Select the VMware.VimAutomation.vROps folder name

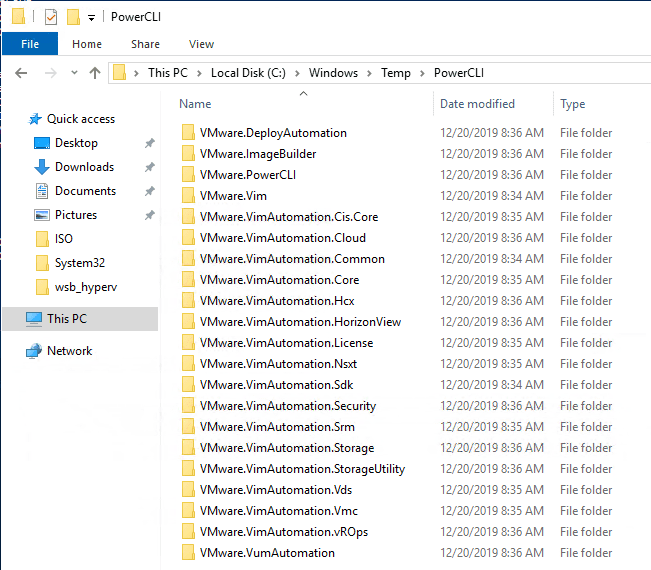coord(284,532)
